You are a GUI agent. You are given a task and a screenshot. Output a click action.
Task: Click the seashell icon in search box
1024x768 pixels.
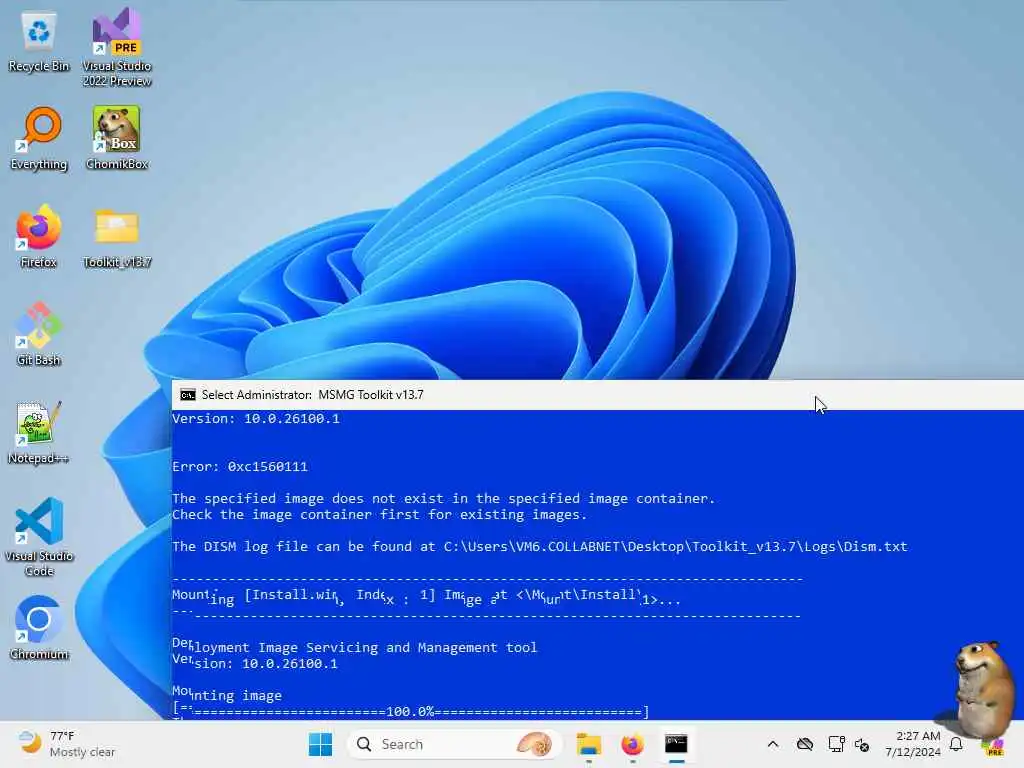534,744
